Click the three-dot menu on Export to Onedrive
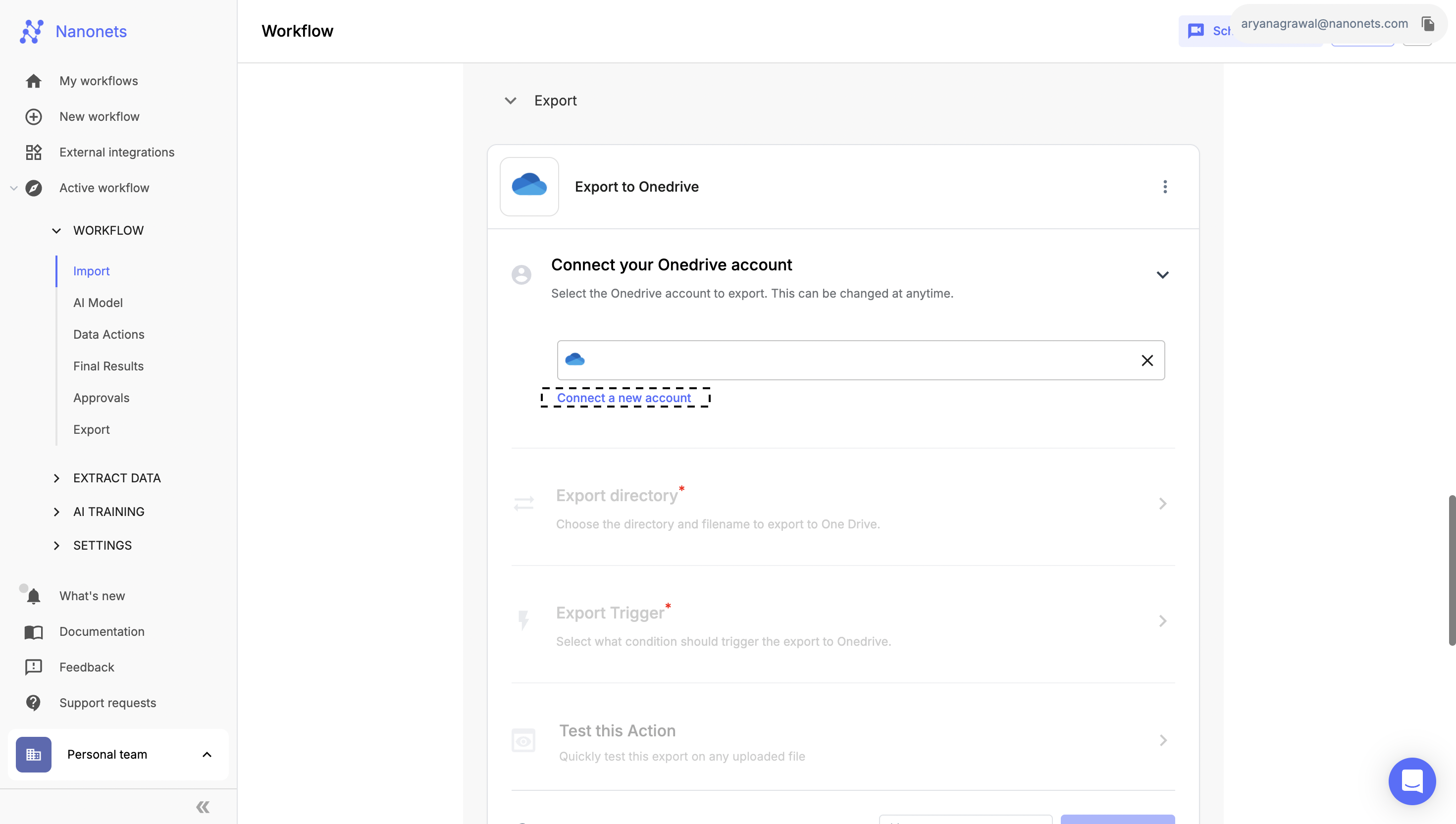This screenshot has height=824, width=1456. (1164, 186)
